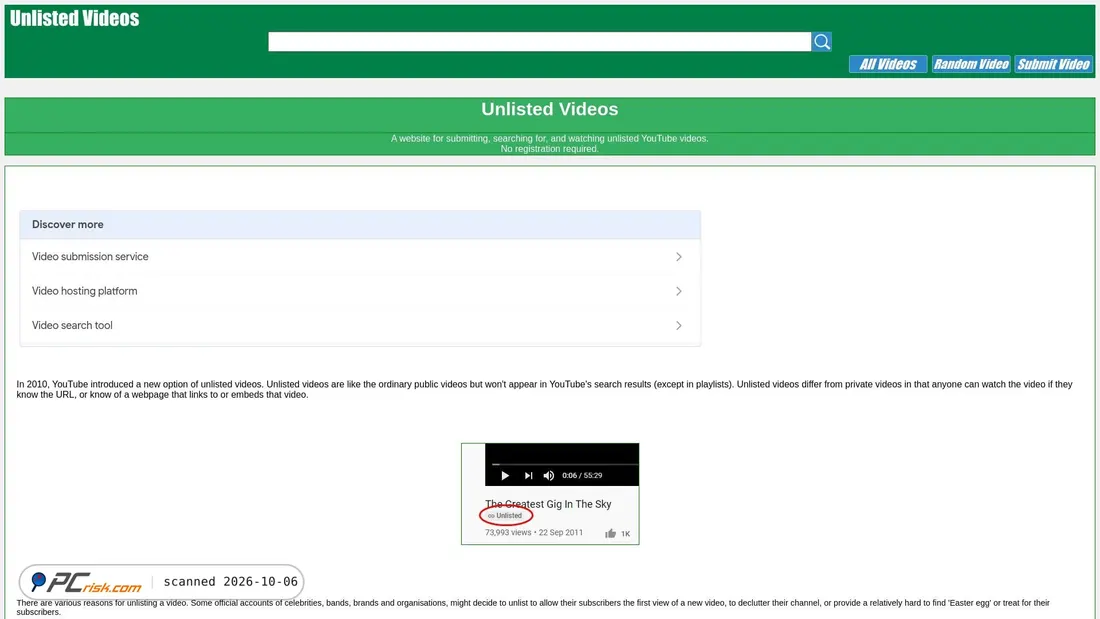Click the 73,993 views text

pyautogui.click(x=508, y=533)
